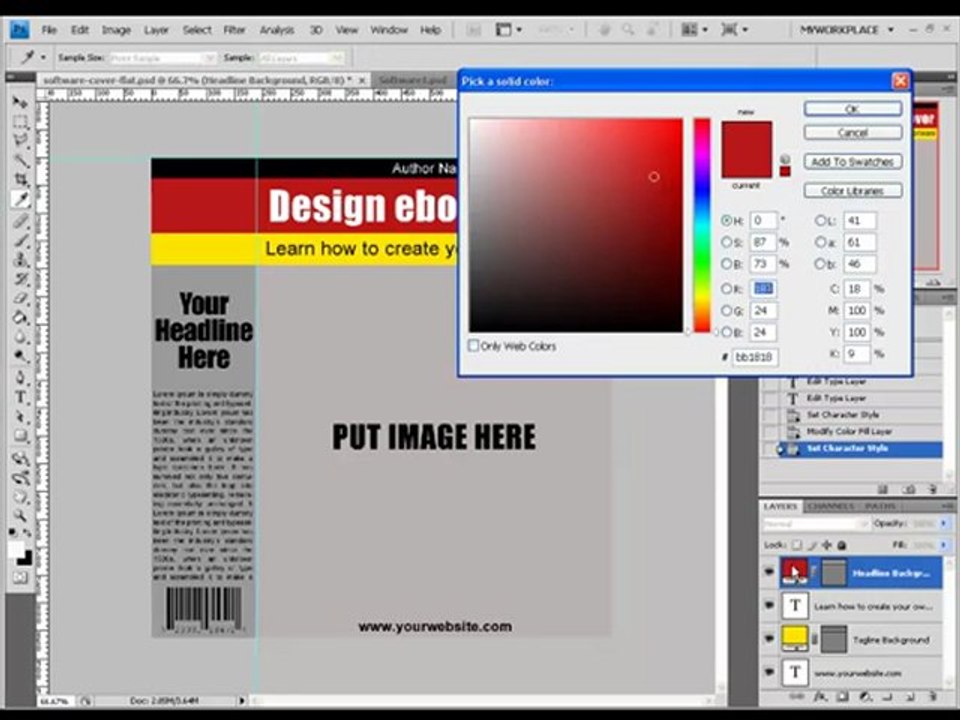Click the History panel delete state icon
Viewport: 960px width, 720px height.
pos(932,489)
